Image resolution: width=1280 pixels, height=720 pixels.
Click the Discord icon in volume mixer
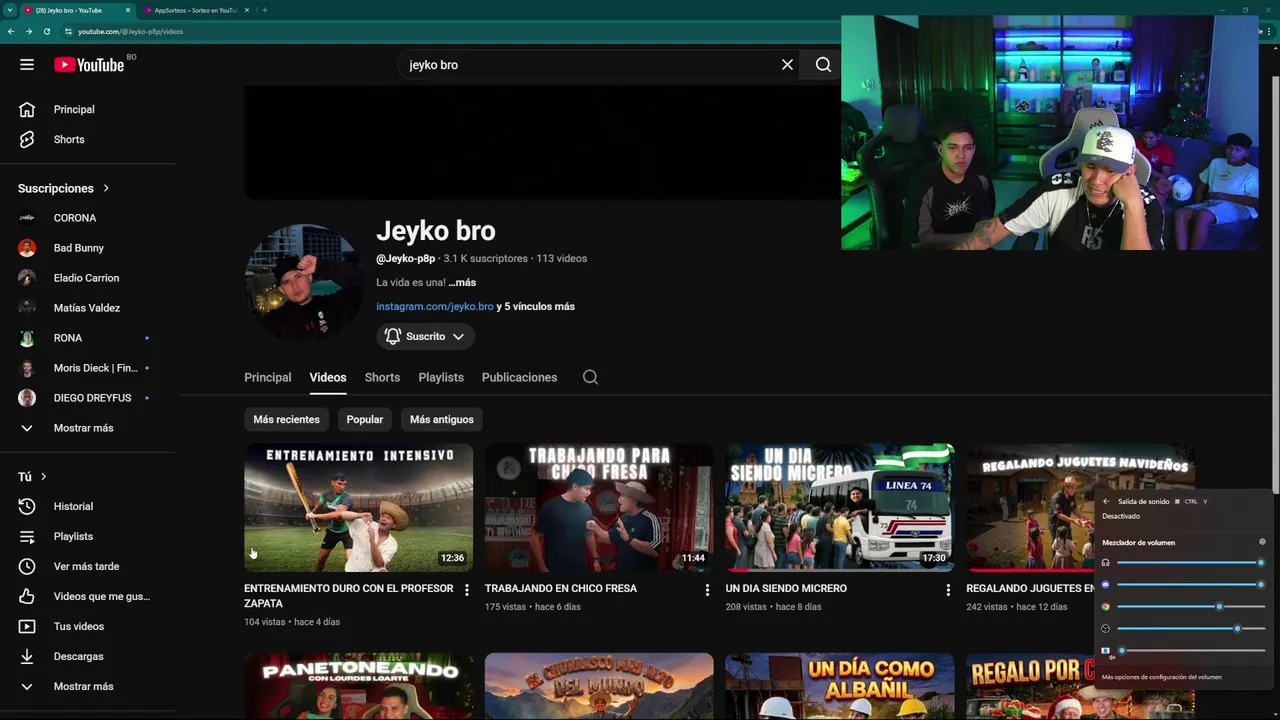pos(1105,584)
